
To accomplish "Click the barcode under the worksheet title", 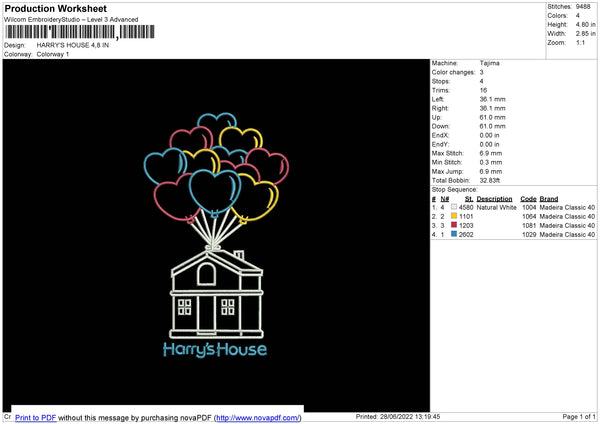I will 80,32.
